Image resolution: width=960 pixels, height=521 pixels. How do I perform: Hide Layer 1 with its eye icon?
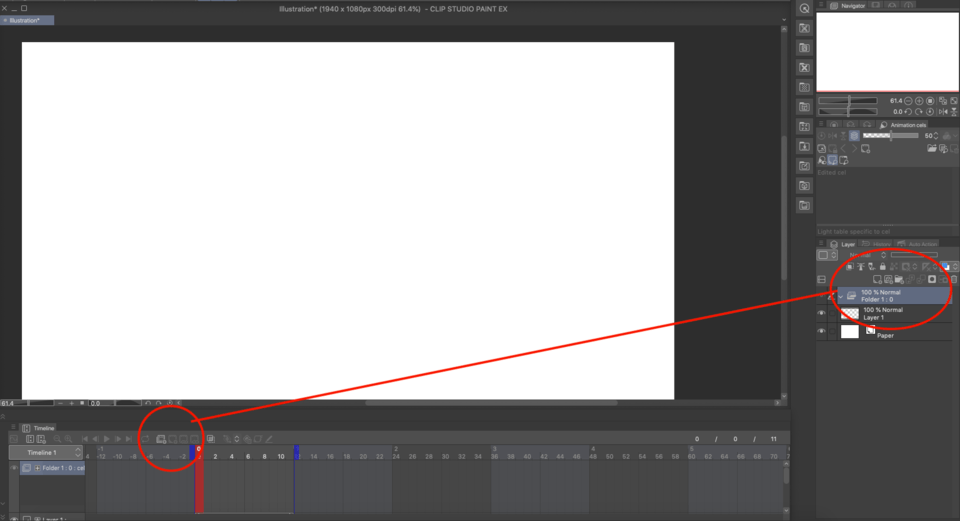tap(822, 313)
